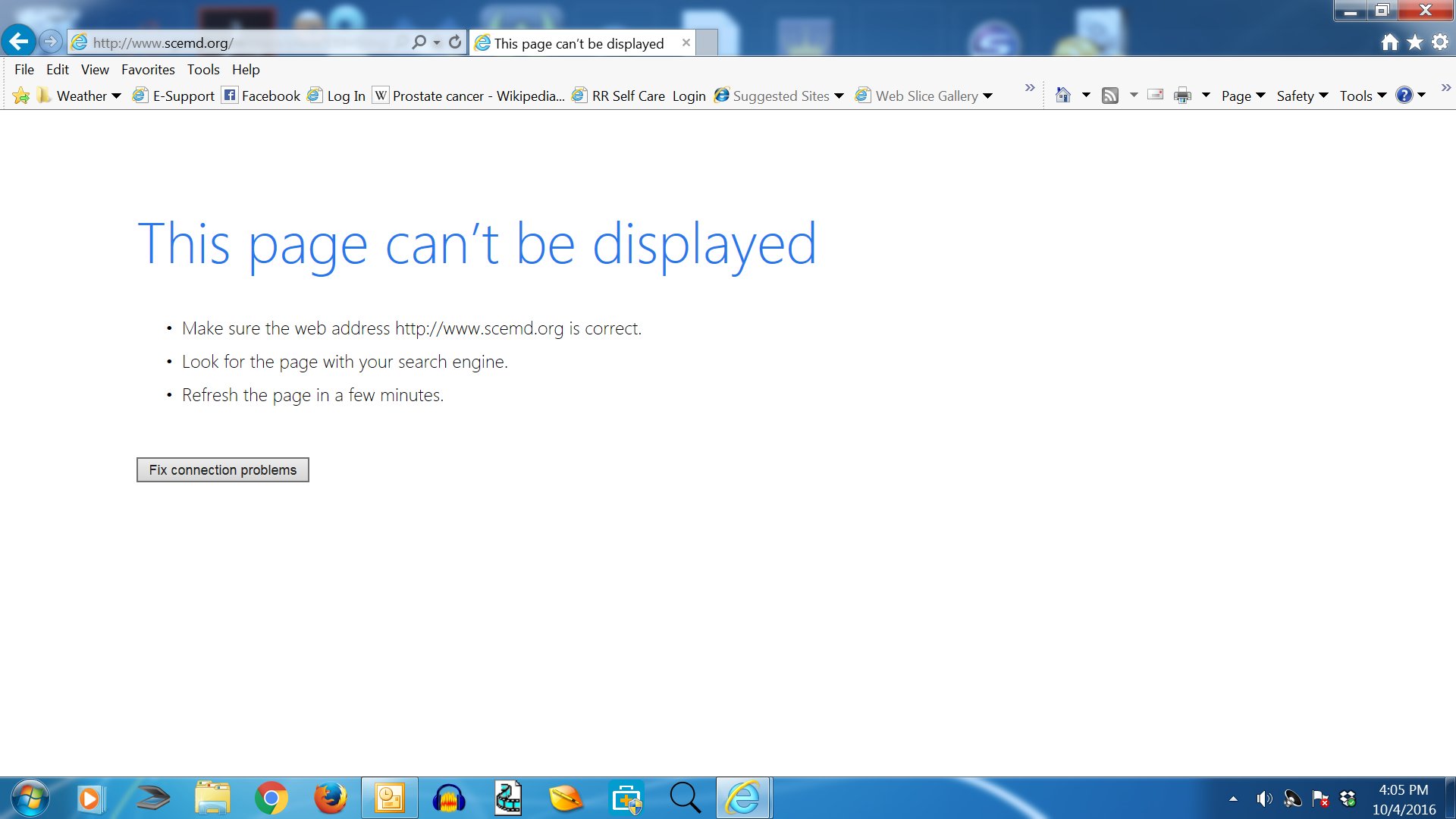Viewport: 1456px width, 819px height.
Task: Click the Add to Favorites bar star icon
Action: pyautogui.click(x=21, y=96)
